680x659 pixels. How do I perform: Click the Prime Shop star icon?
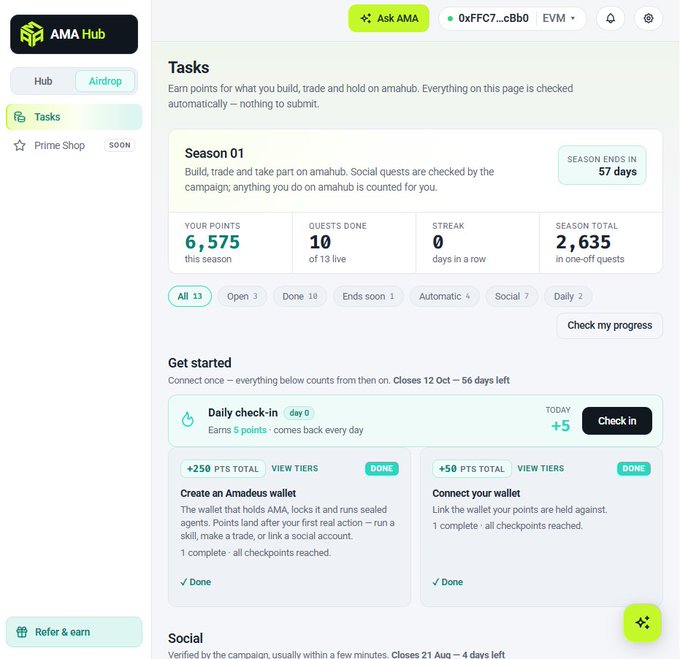tap(20, 145)
